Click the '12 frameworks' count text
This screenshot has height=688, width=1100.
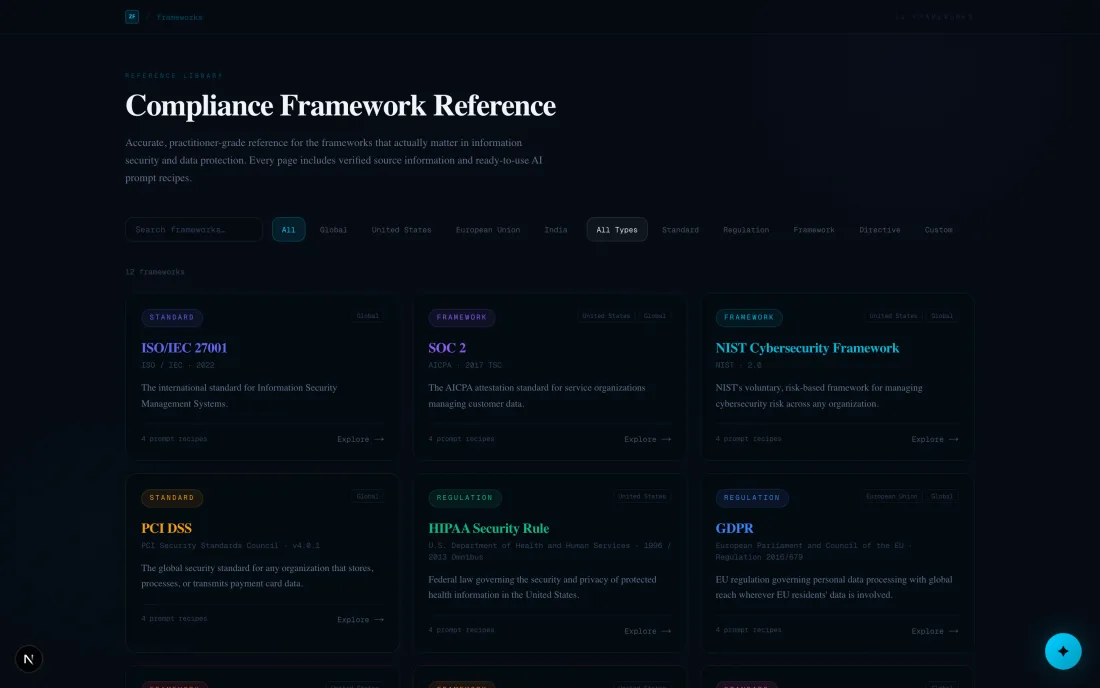pyautogui.click(x=155, y=272)
